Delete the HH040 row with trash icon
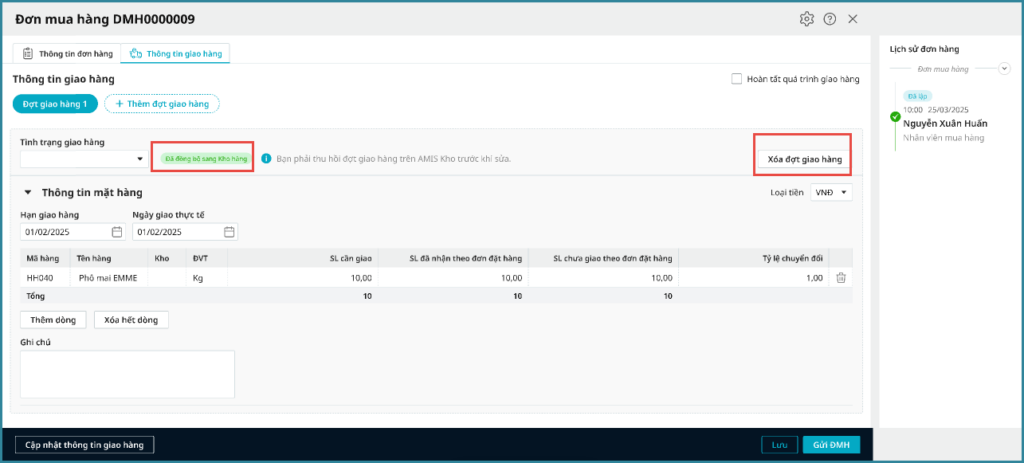1024x463 pixels. 841,278
